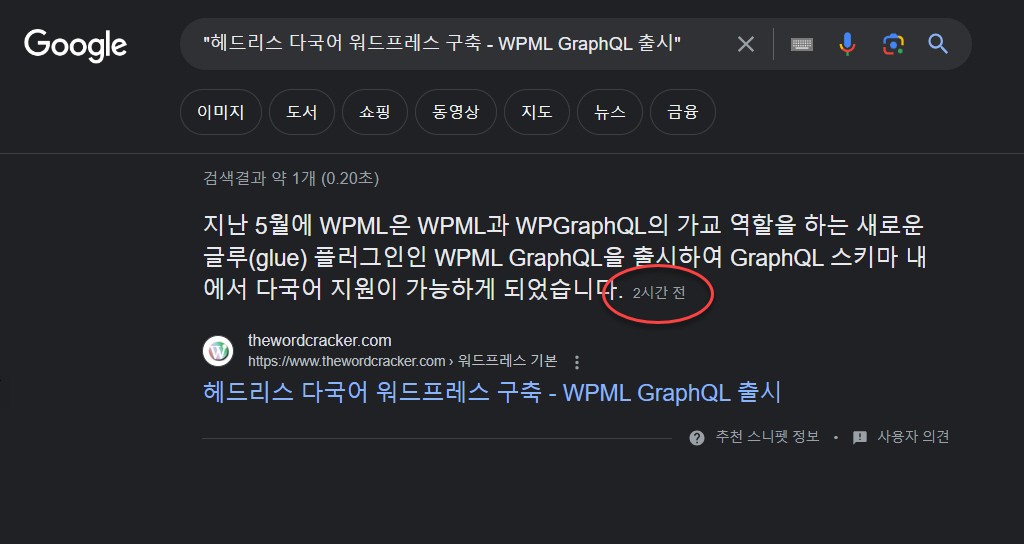Switch to the 금융 filter

click(x=683, y=112)
